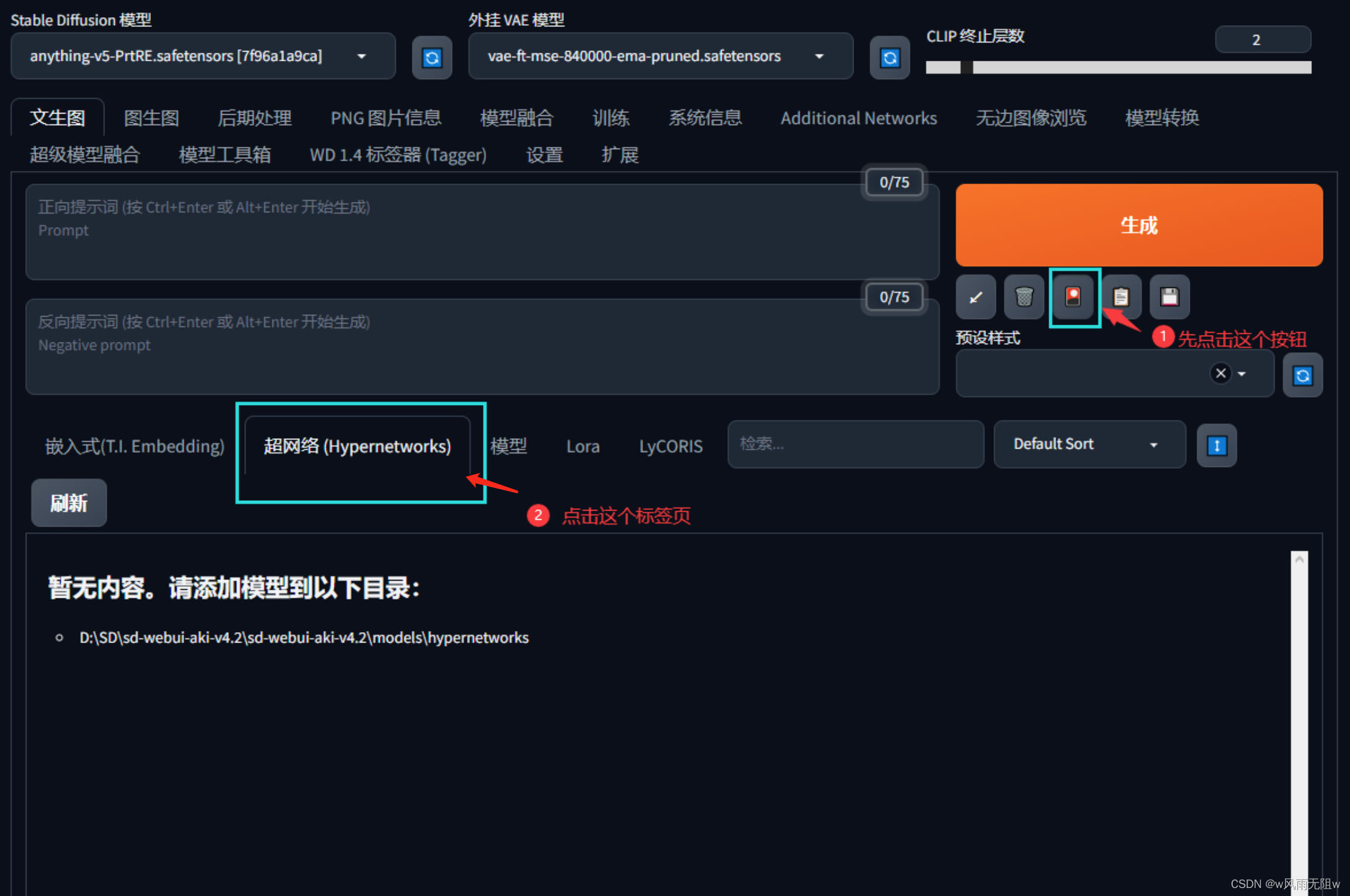
Task: Expand the Default Sort dropdown
Action: 1089,444
